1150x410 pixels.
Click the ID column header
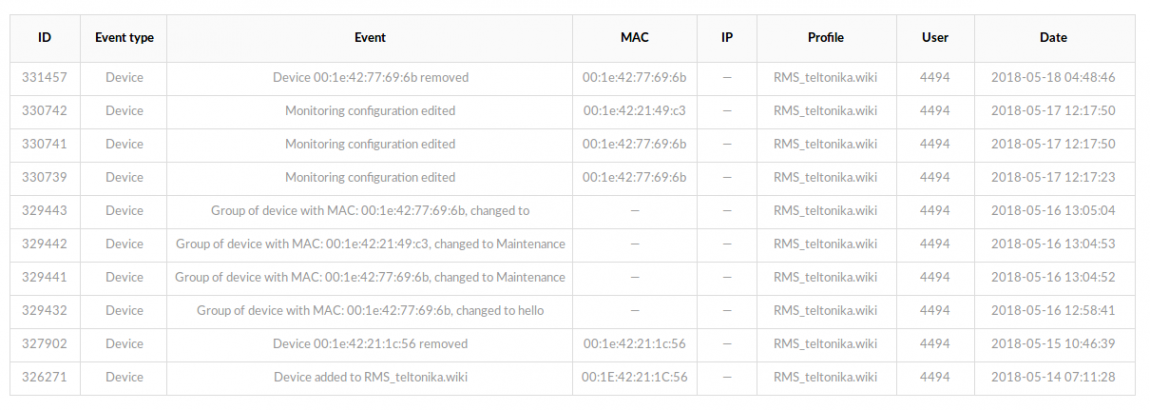click(45, 38)
